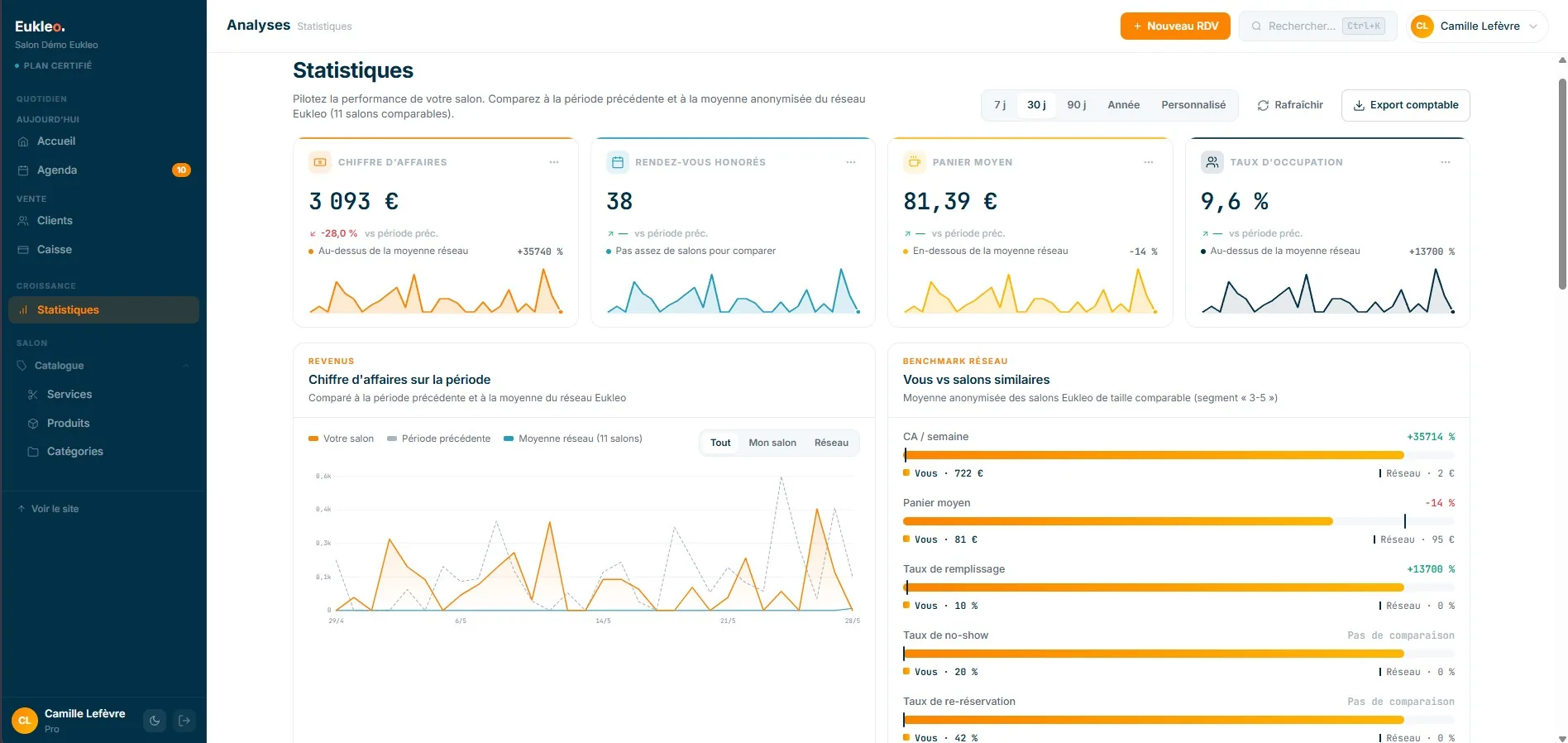The width and height of the screenshot is (1568, 743).
Task: Click the CL avatar in the top bar
Action: coord(1422,26)
